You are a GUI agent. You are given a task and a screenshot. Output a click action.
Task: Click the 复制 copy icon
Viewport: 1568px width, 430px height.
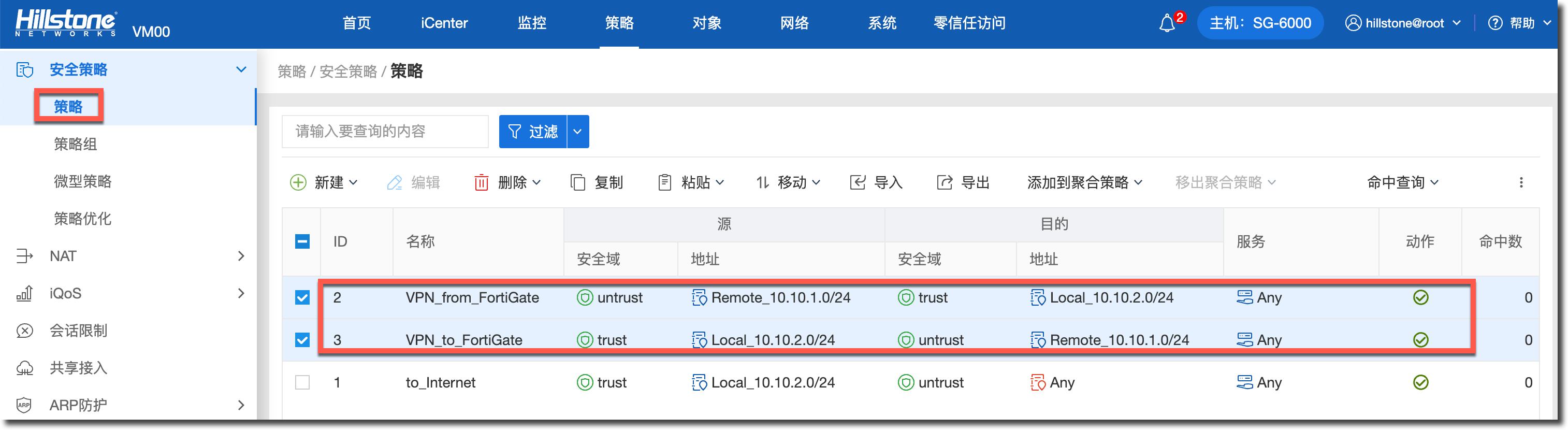[578, 182]
